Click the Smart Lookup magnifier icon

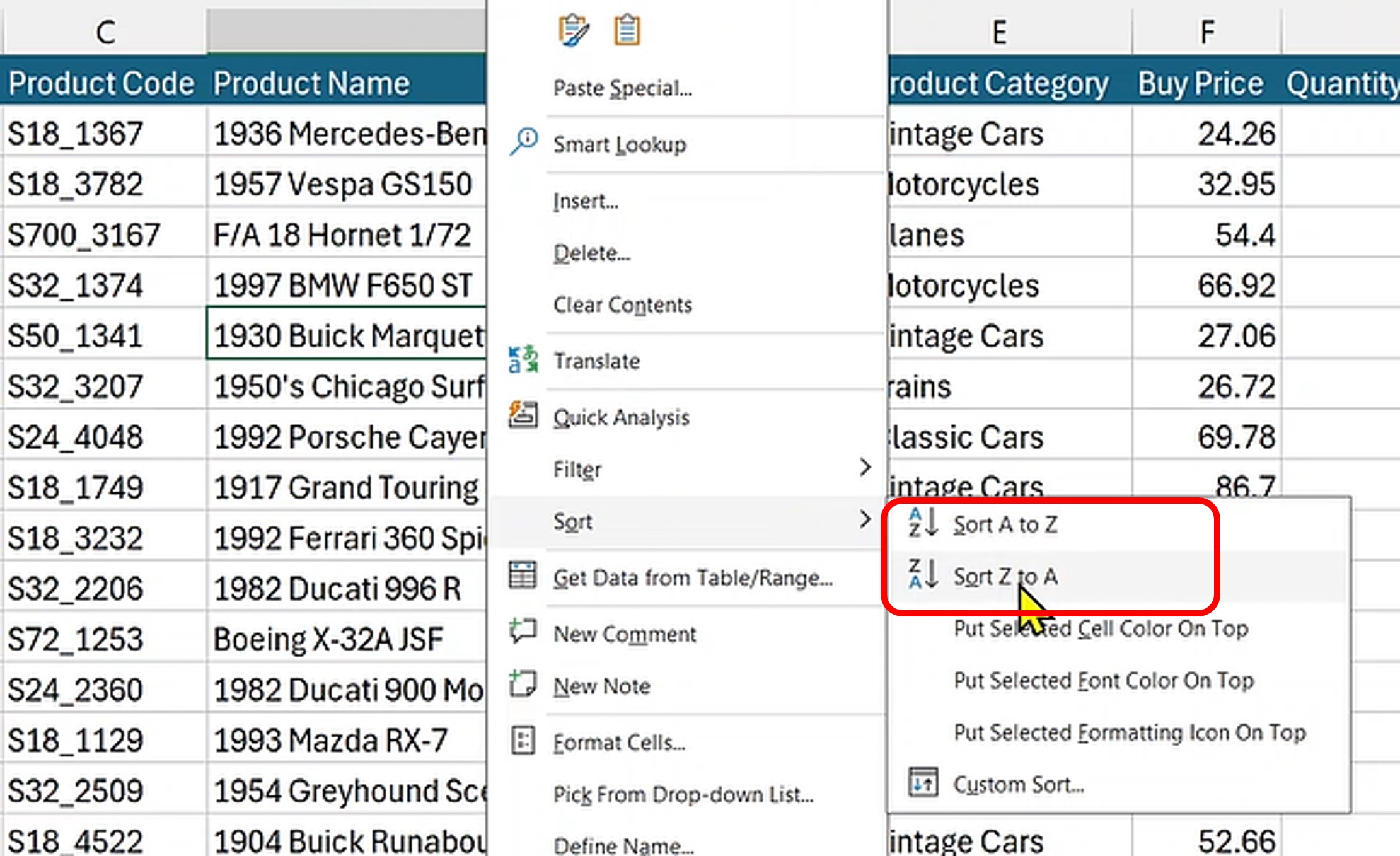(x=524, y=142)
